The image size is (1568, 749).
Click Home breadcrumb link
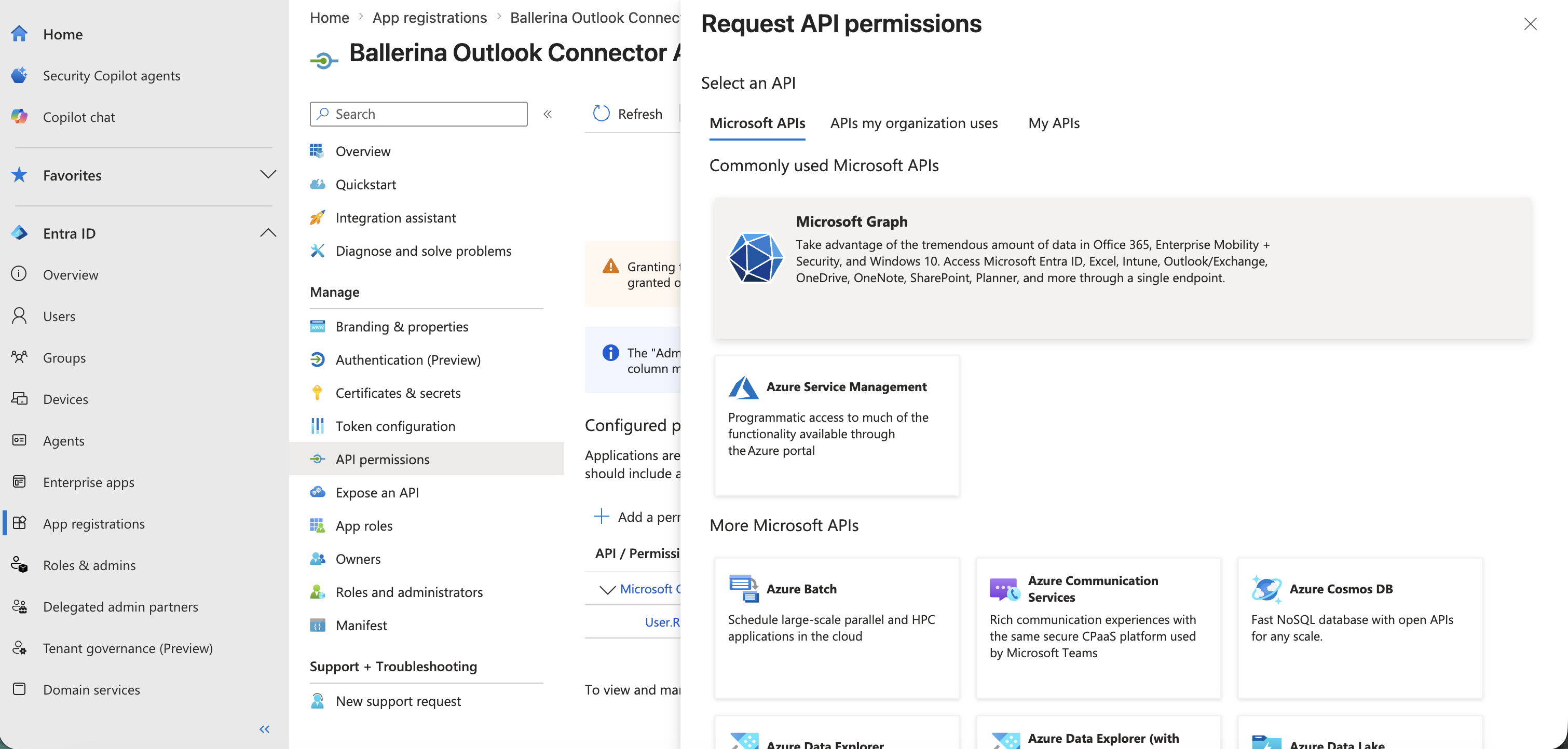pos(329,17)
